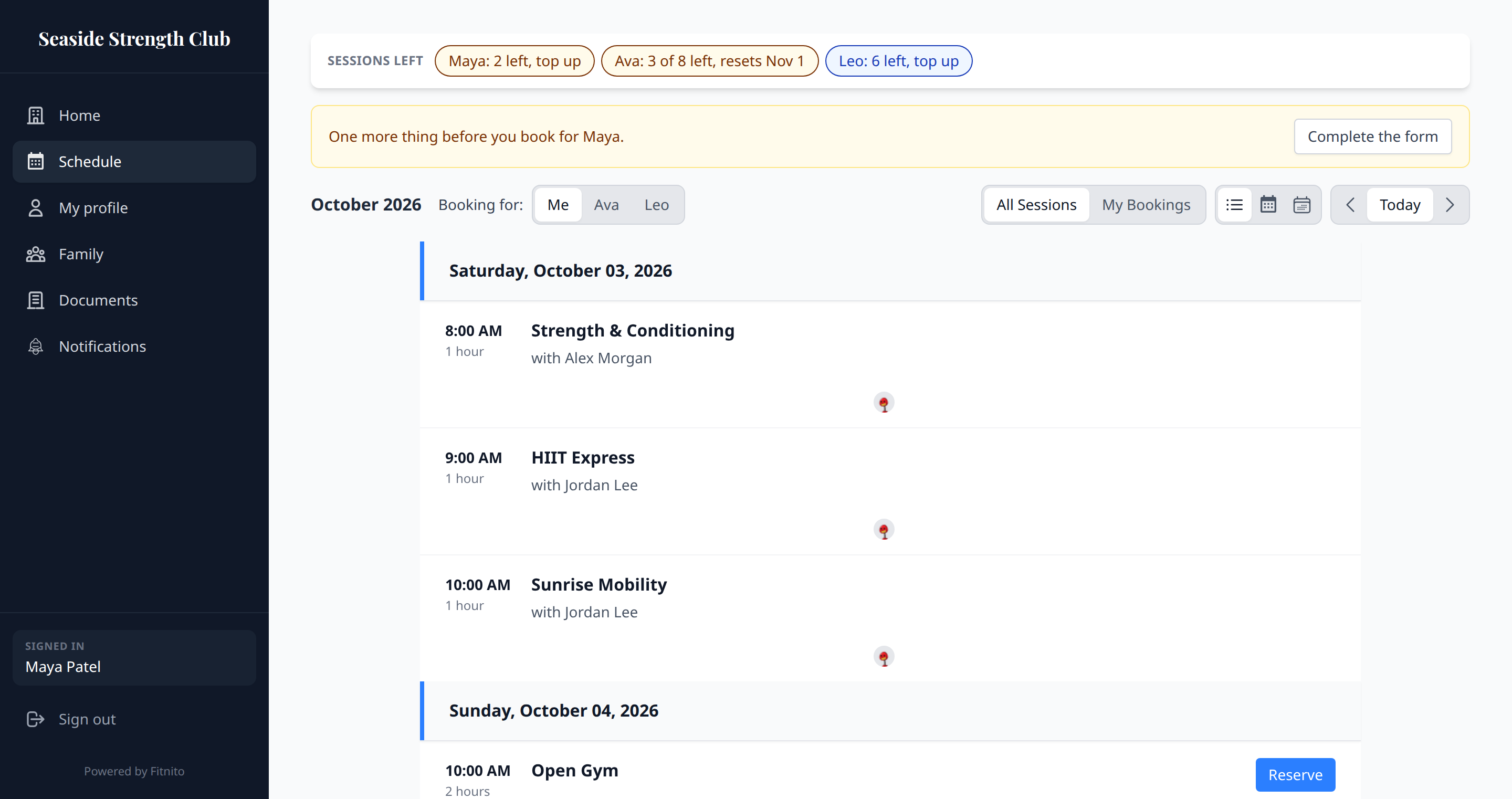Click the Sign out arrow icon

(36, 719)
